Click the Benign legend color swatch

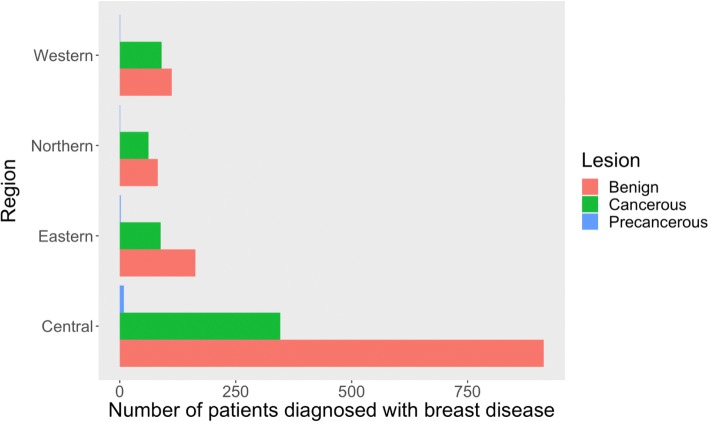click(x=590, y=186)
